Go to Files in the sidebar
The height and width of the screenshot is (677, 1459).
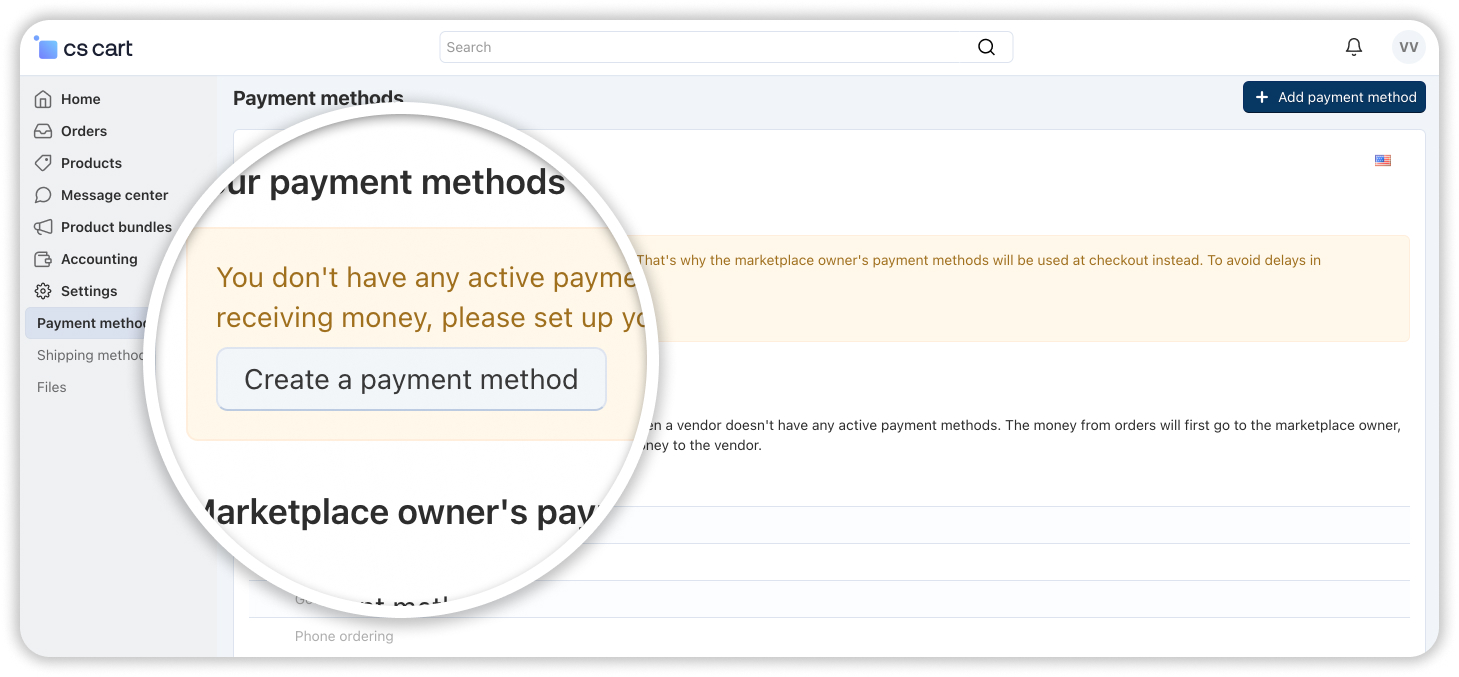point(52,387)
